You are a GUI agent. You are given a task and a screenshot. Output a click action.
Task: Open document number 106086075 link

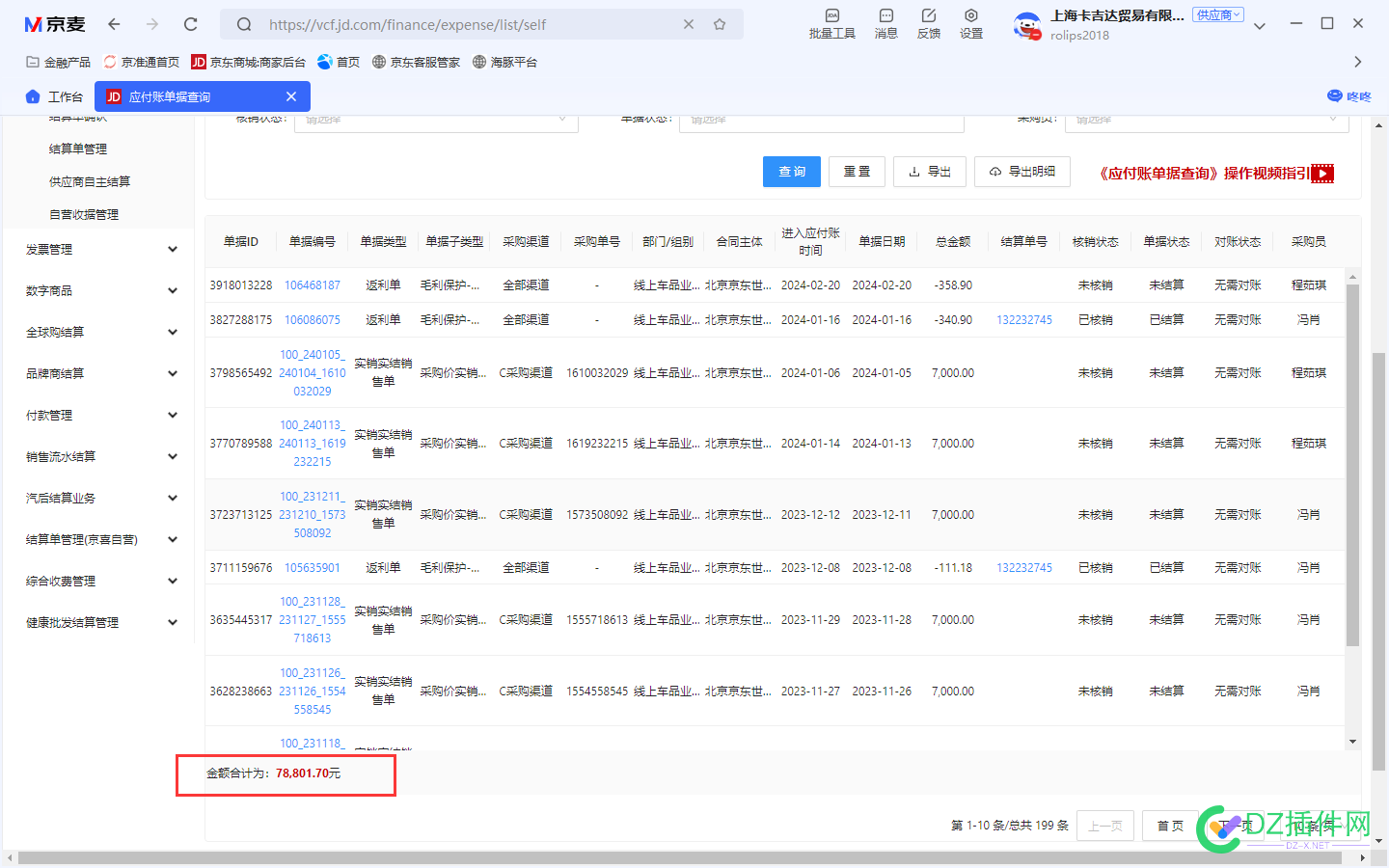click(313, 320)
